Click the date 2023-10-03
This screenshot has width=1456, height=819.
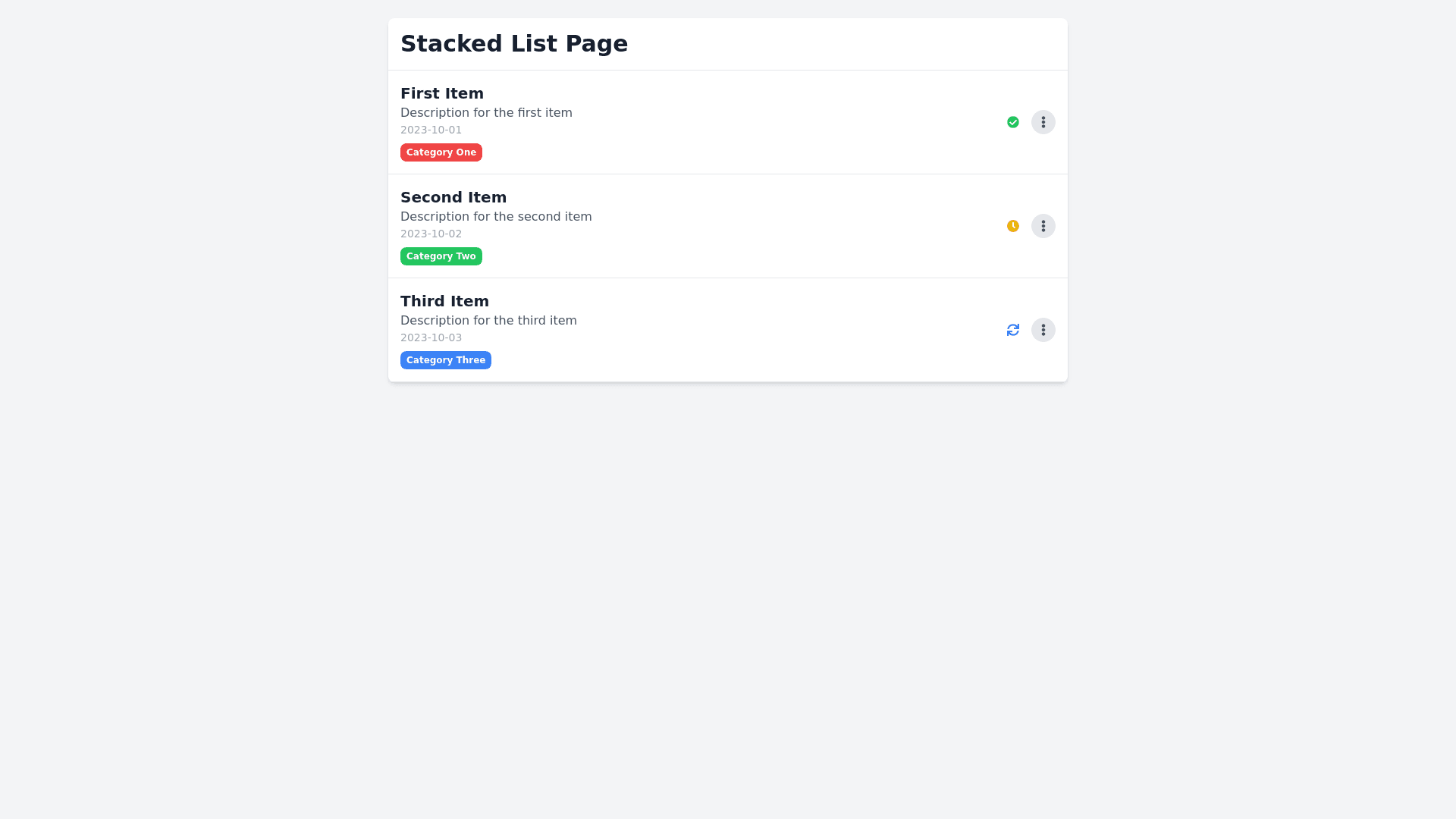pyautogui.click(x=431, y=338)
